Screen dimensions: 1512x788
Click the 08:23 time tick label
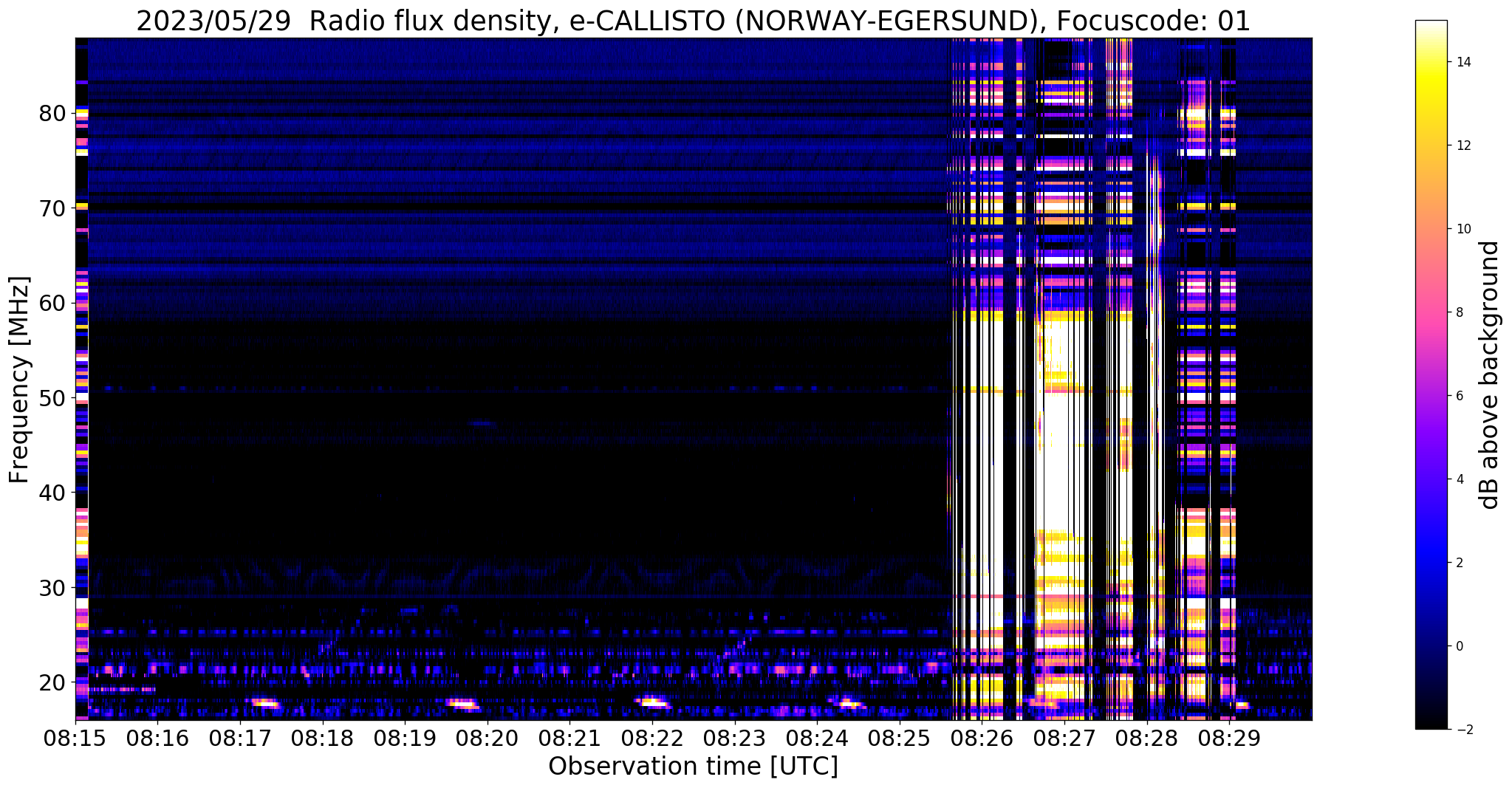coord(734,739)
